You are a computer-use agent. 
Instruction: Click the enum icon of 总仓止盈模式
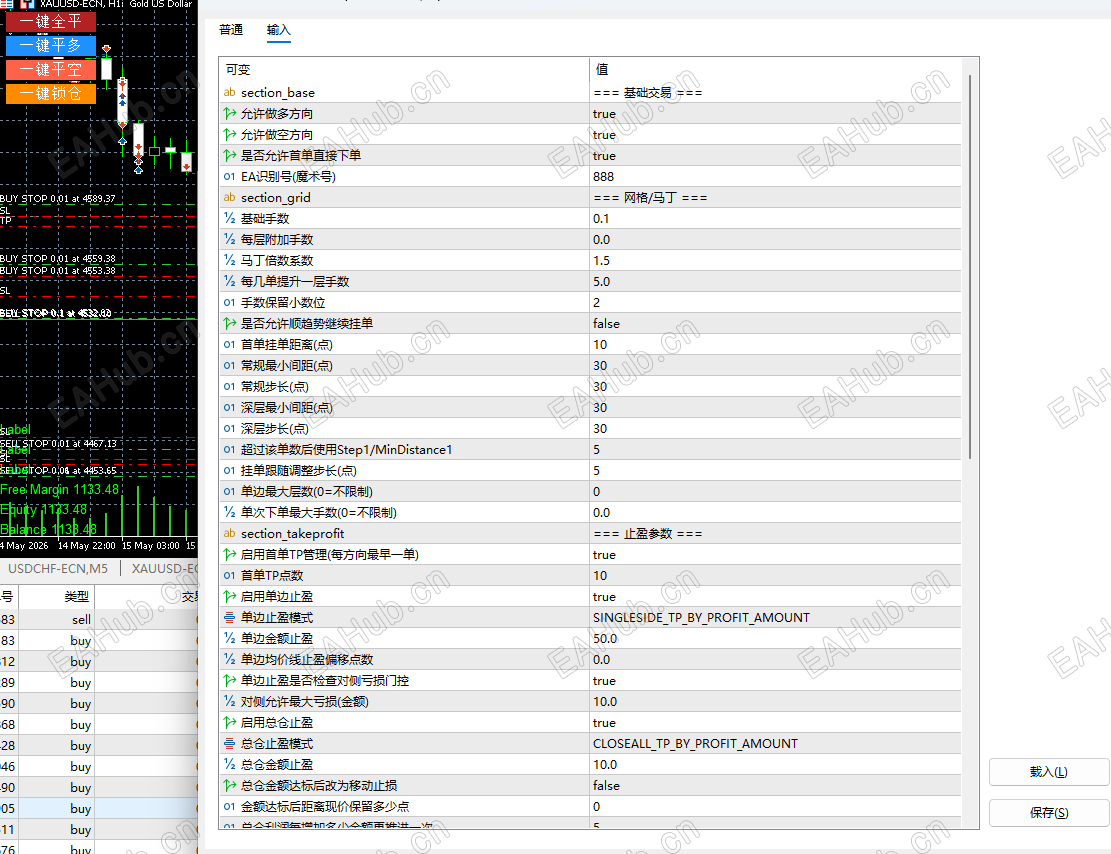[230, 743]
